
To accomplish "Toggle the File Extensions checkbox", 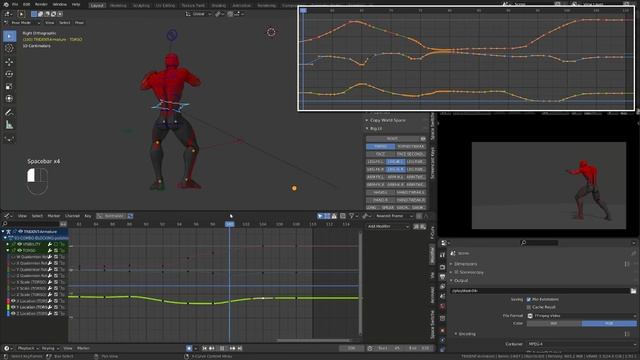I will click(x=529, y=299).
